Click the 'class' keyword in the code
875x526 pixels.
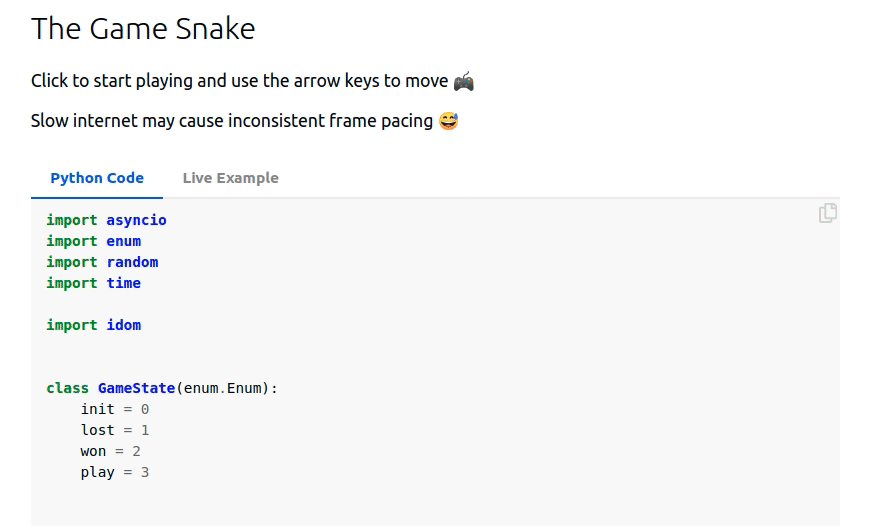point(67,388)
